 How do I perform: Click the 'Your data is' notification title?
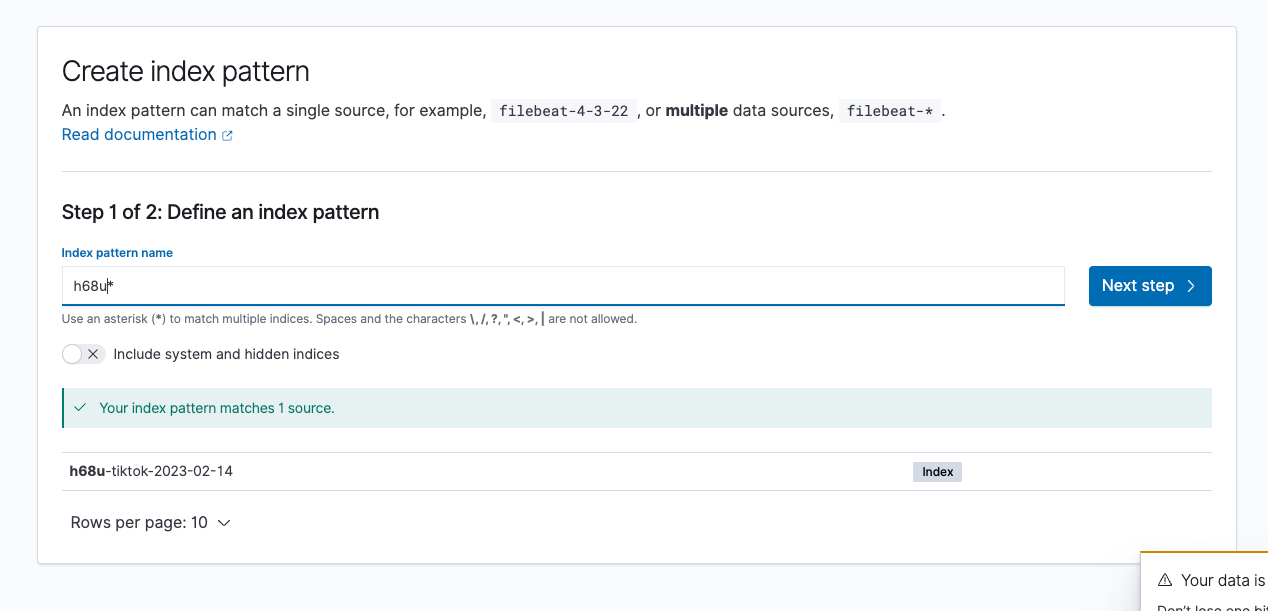(x=1223, y=580)
